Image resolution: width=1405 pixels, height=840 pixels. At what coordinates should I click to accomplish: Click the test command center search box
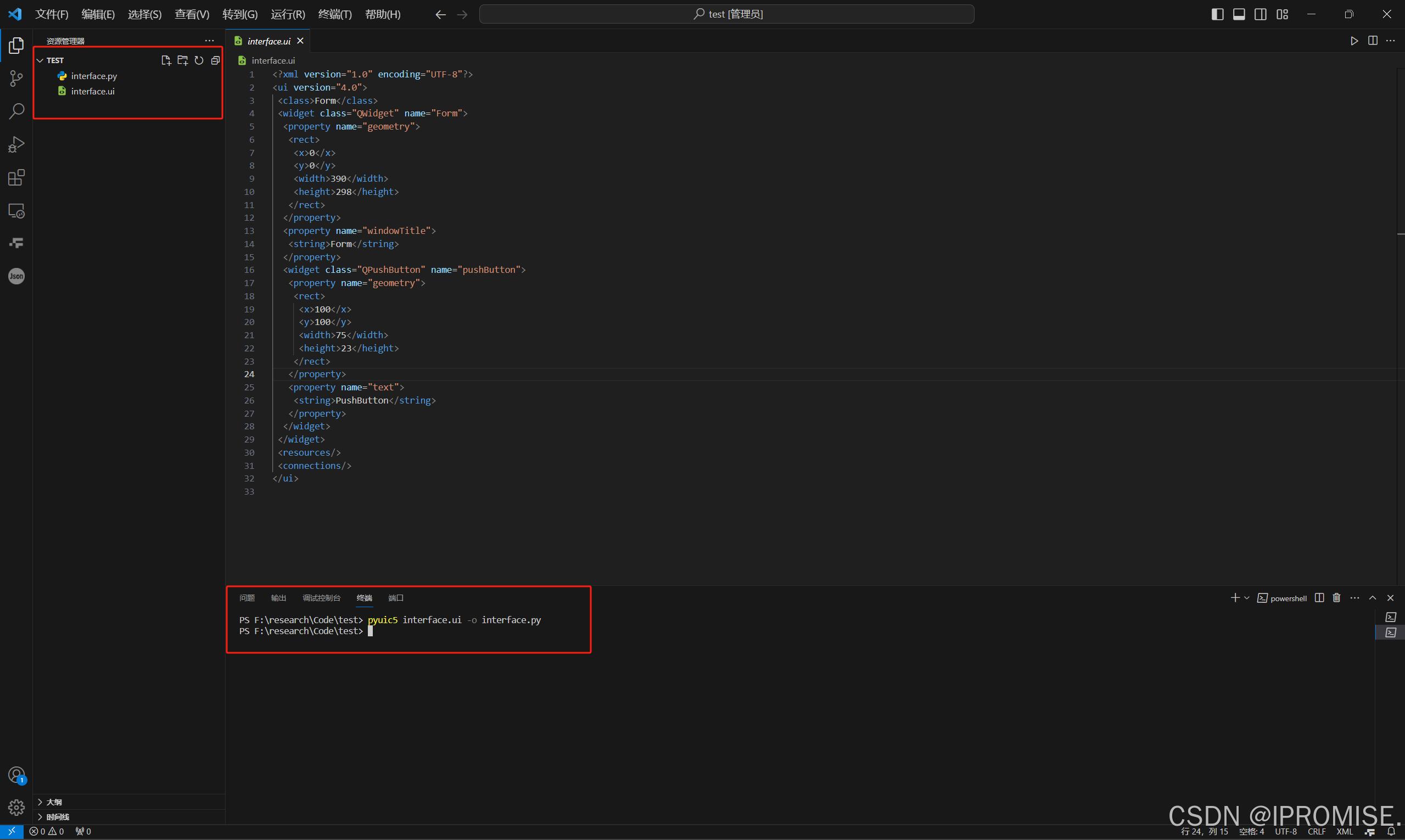click(x=726, y=14)
